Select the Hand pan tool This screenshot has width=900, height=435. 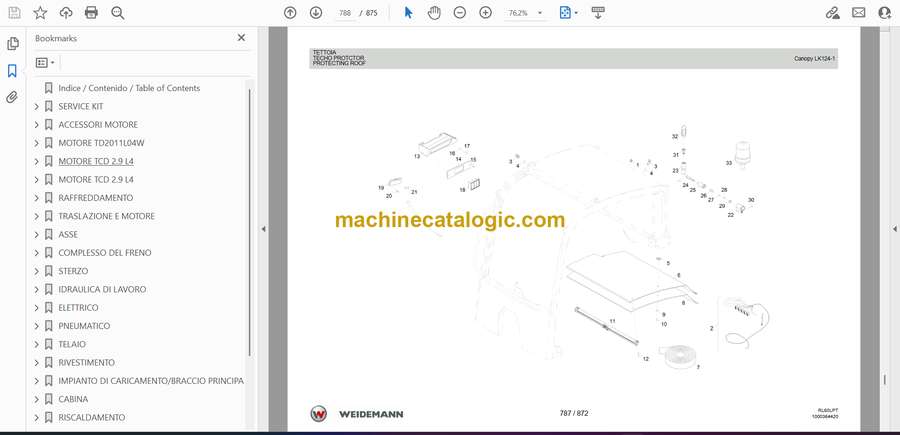click(x=435, y=13)
